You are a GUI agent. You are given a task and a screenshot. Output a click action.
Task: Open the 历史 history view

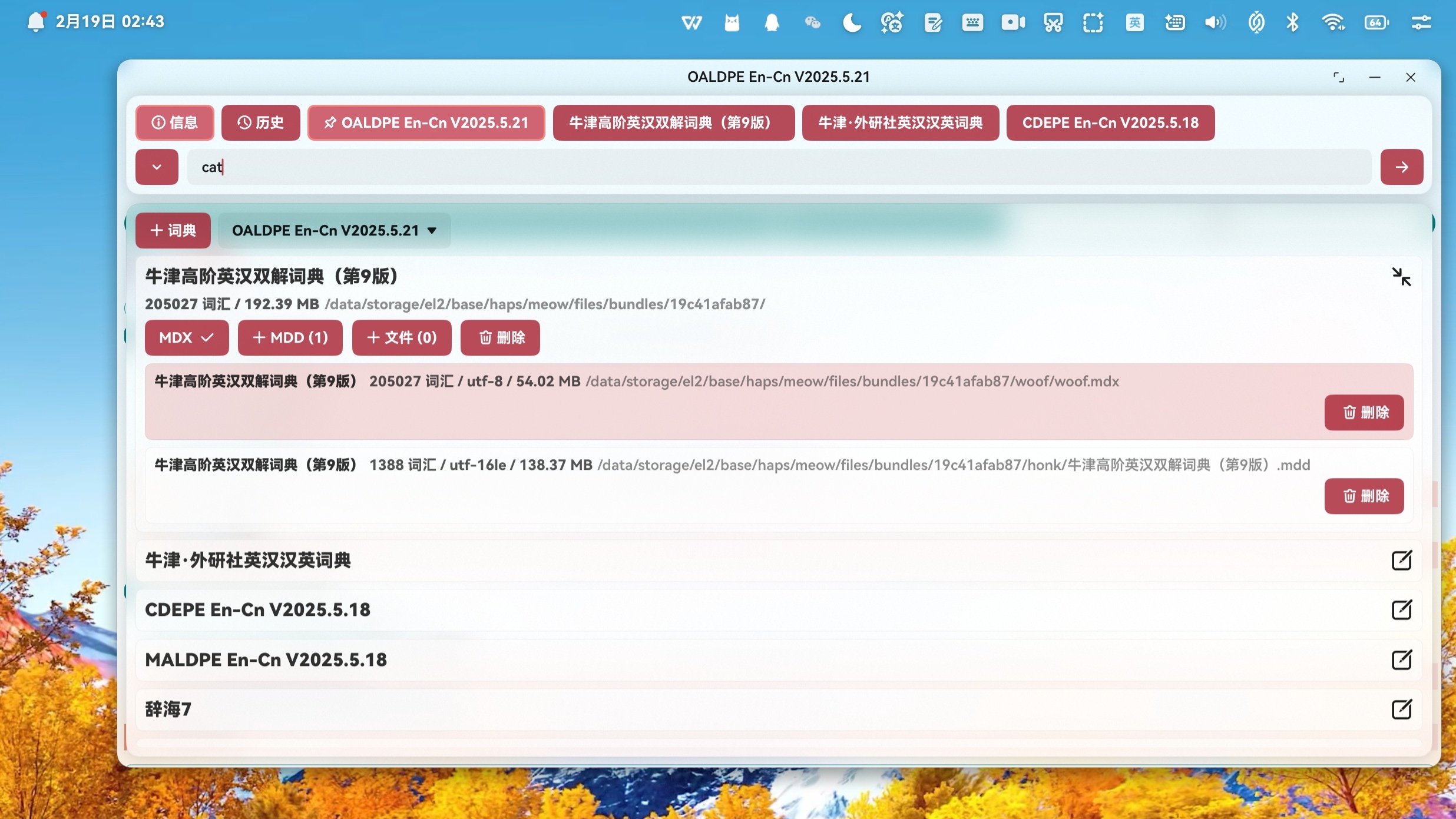click(x=260, y=122)
